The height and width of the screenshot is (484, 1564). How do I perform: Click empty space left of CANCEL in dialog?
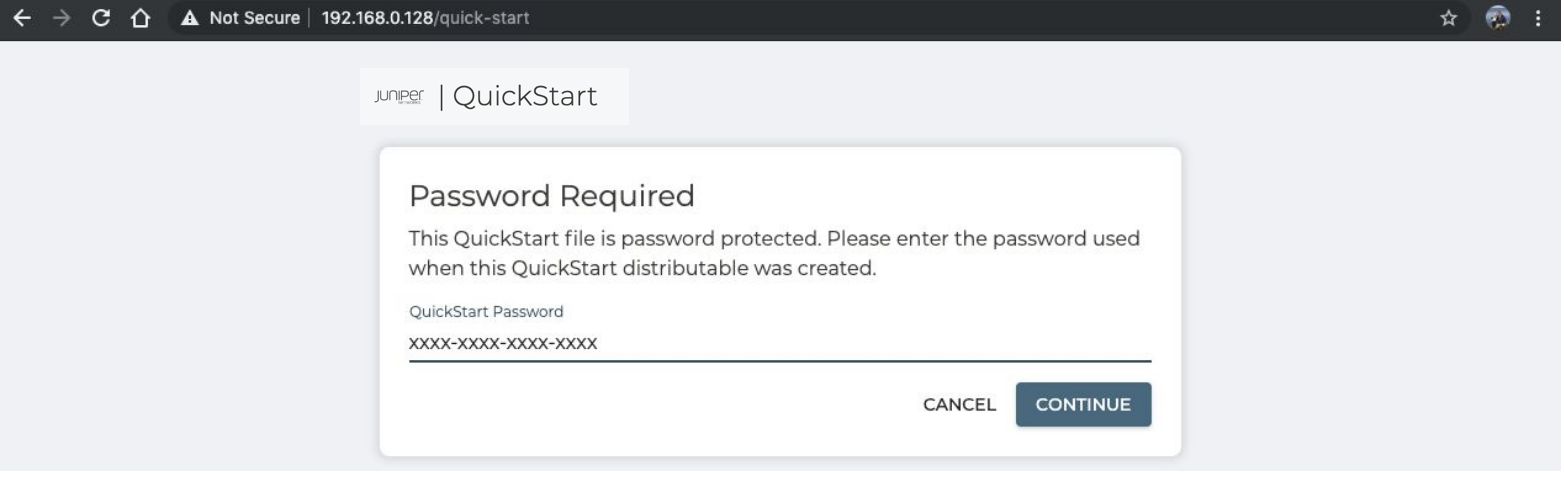[x=650, y=405]
